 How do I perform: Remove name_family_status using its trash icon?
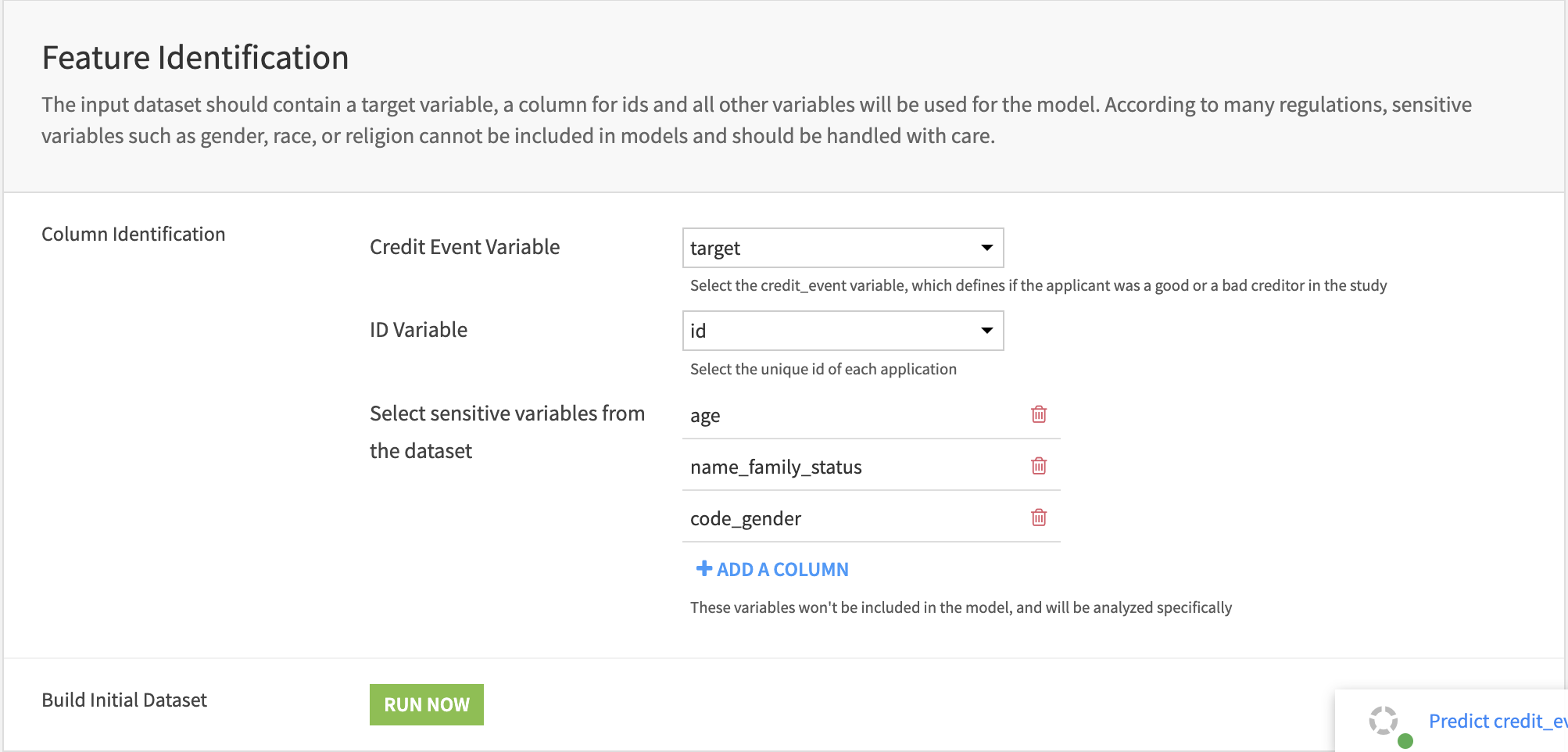tap(1039, 466)
